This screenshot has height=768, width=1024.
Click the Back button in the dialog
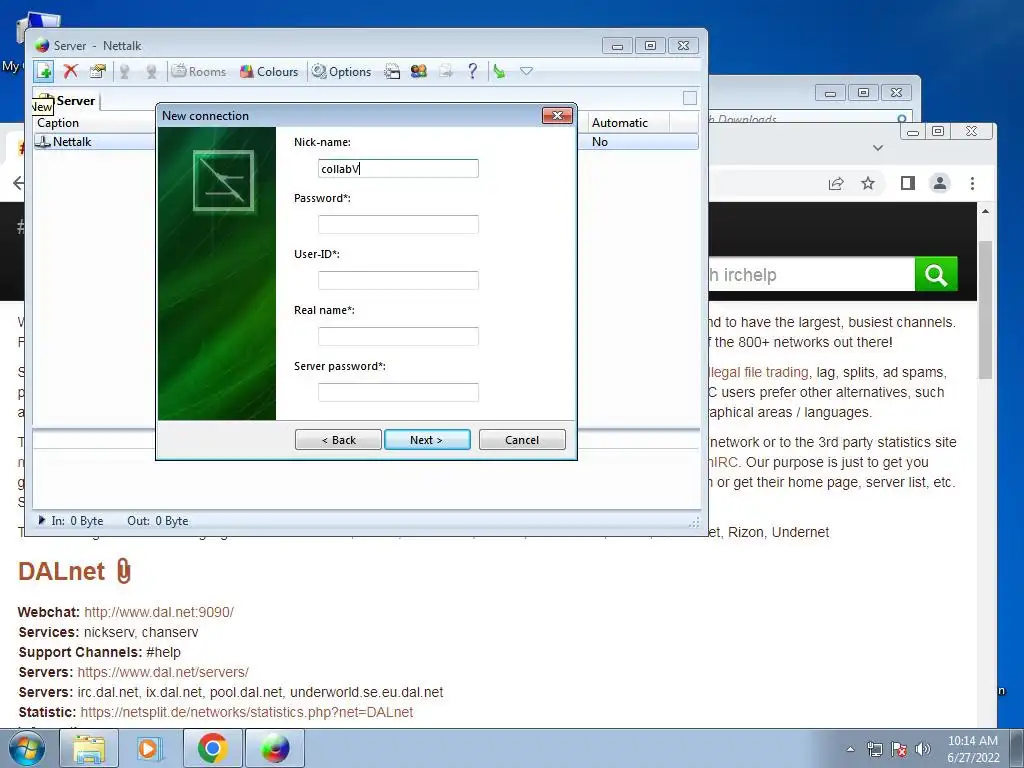point(338,440)
